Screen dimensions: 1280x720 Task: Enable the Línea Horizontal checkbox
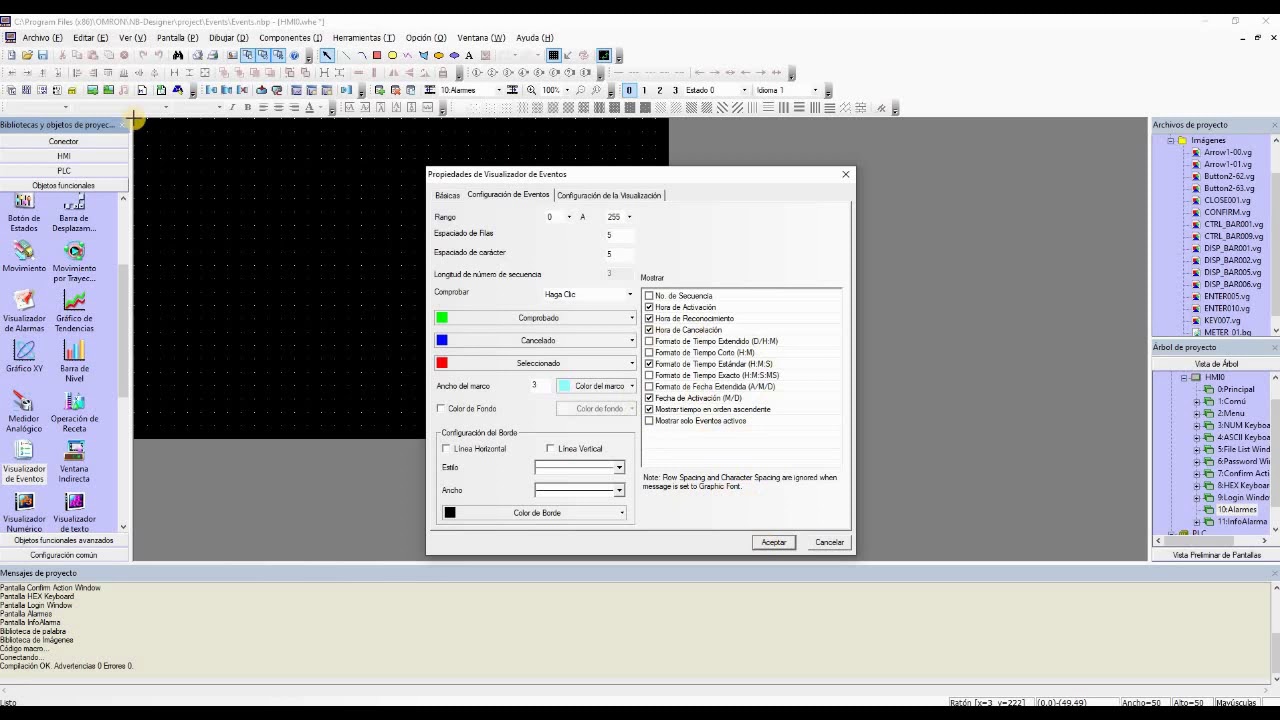coord(446,449)
